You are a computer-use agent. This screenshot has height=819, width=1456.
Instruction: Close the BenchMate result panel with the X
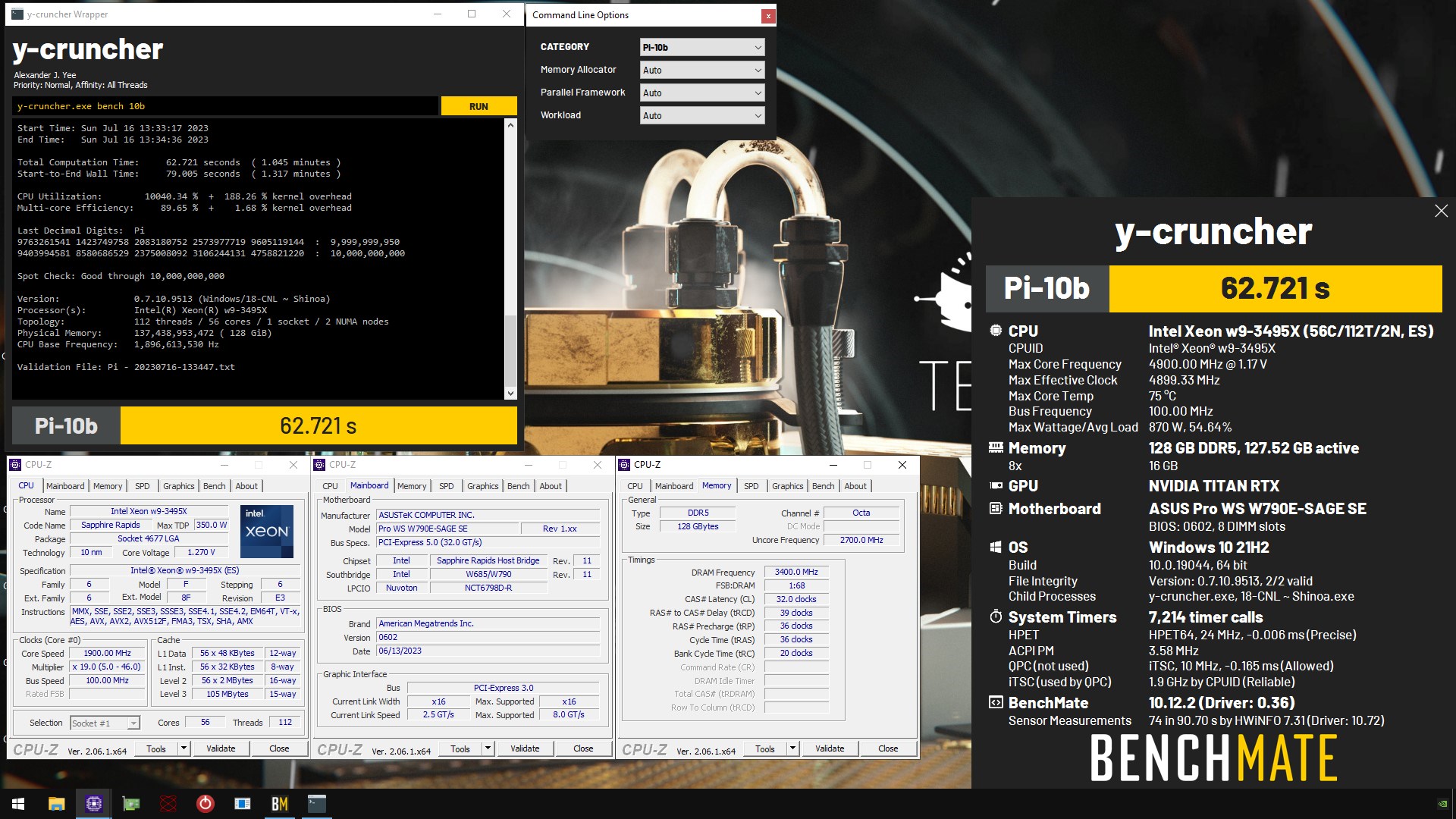pos(1442,211)
